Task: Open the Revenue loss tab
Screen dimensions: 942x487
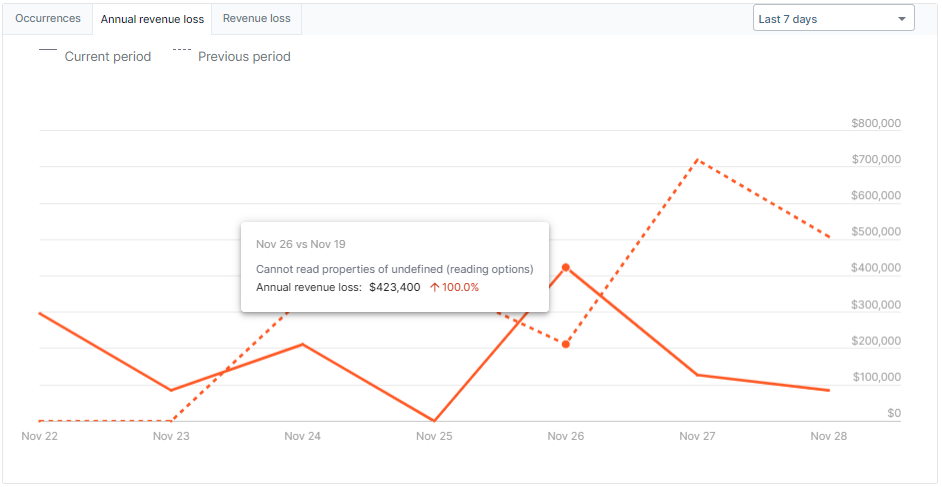Action: (256, 19)
